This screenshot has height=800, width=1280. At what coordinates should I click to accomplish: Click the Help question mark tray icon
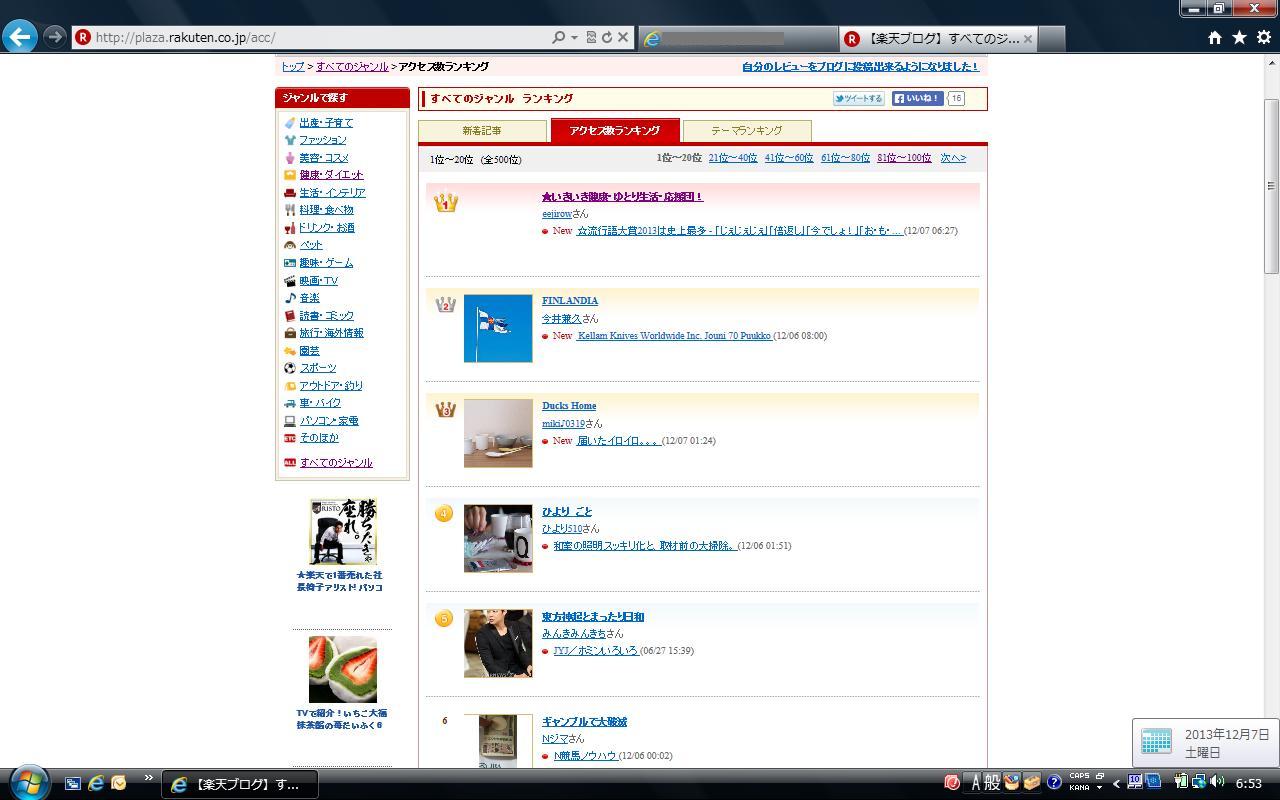(1054, 783)
